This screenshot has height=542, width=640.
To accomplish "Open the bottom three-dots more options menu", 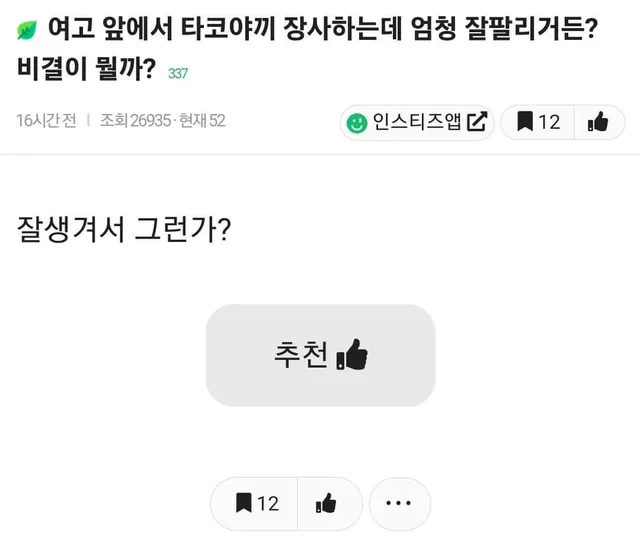I will [x=400, y=503].
